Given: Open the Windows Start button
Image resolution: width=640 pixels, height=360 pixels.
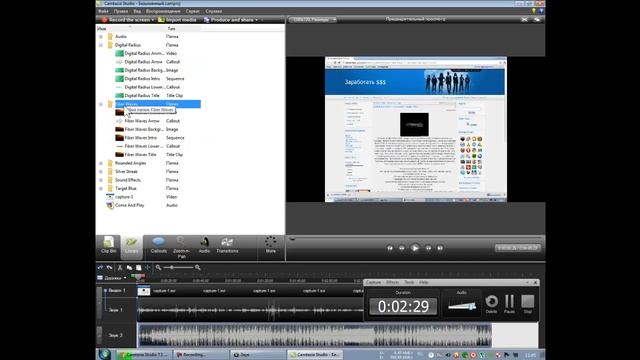Looking at the screenshot, I should (104, 354).
